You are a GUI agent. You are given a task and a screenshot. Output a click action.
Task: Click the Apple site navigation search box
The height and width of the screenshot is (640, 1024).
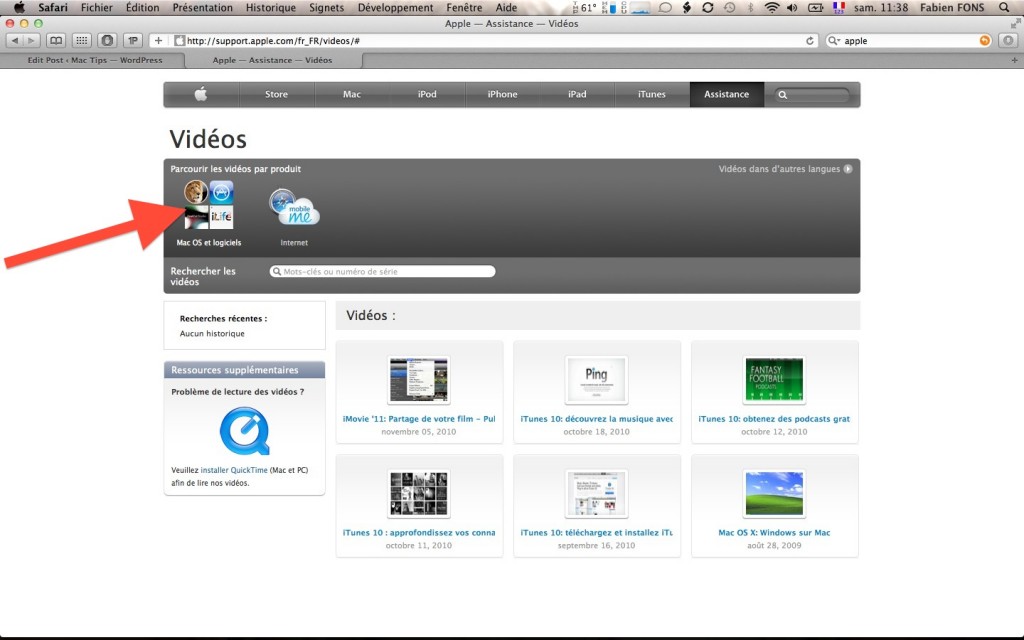pyautogui.click(x=812, y=95)
